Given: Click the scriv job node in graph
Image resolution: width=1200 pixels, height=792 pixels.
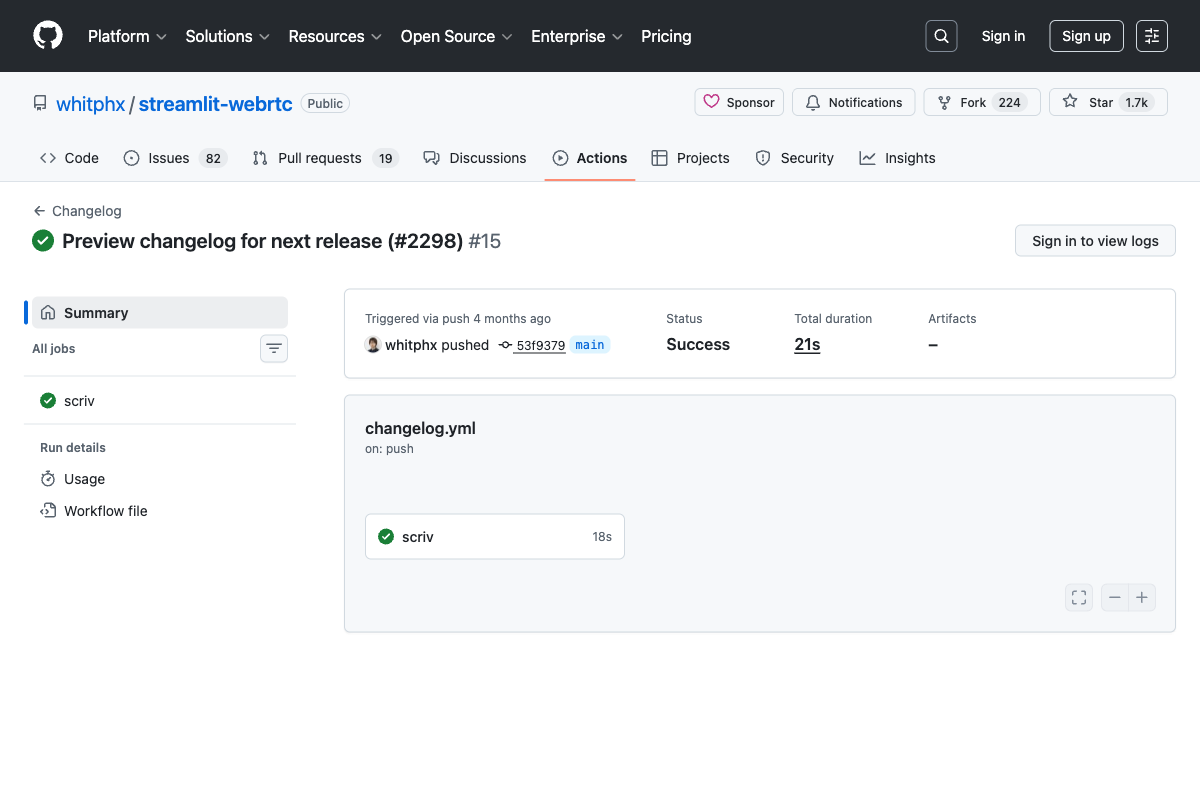Looking at the screenshot, I should pyautogui.click(x=495, y=537).
